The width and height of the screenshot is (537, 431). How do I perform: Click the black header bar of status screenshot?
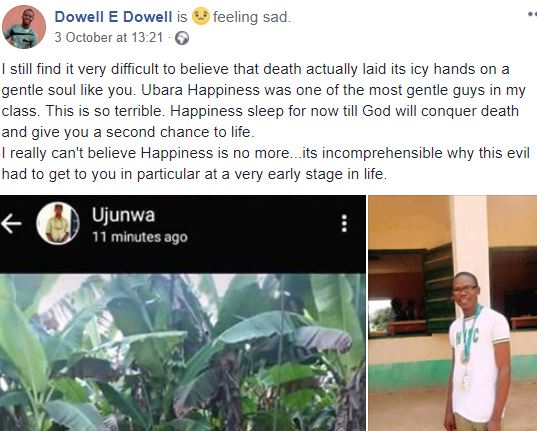[x=183, y=234]
